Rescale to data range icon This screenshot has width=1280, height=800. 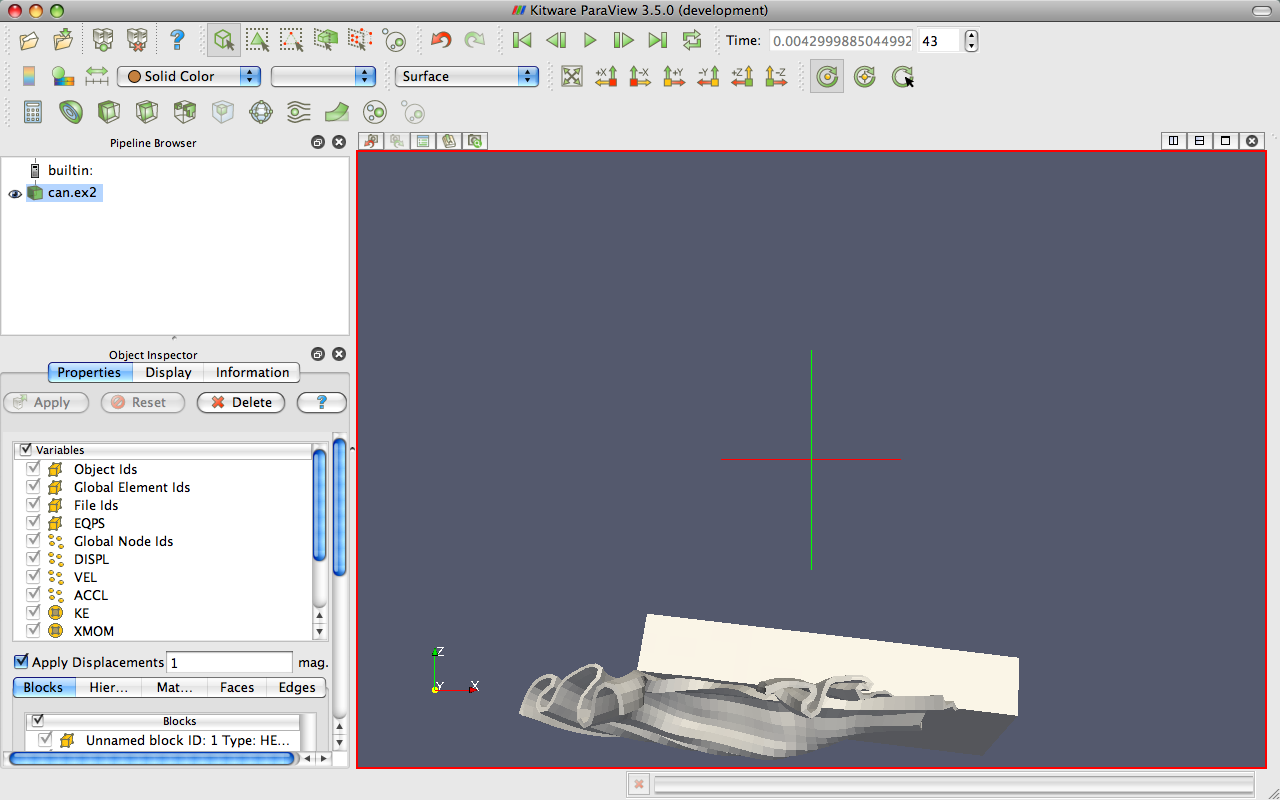click(97, 76)
